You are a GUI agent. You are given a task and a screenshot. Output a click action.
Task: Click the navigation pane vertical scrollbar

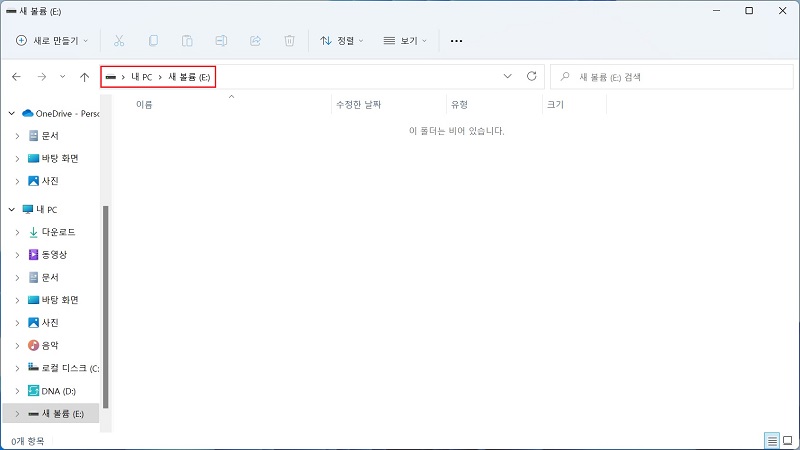(x=106, y=307)
